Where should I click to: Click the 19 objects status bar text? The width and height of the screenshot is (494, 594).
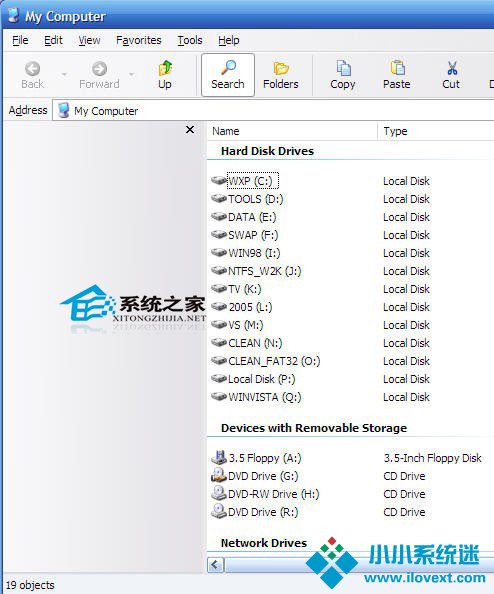click(x=30, y=585)
